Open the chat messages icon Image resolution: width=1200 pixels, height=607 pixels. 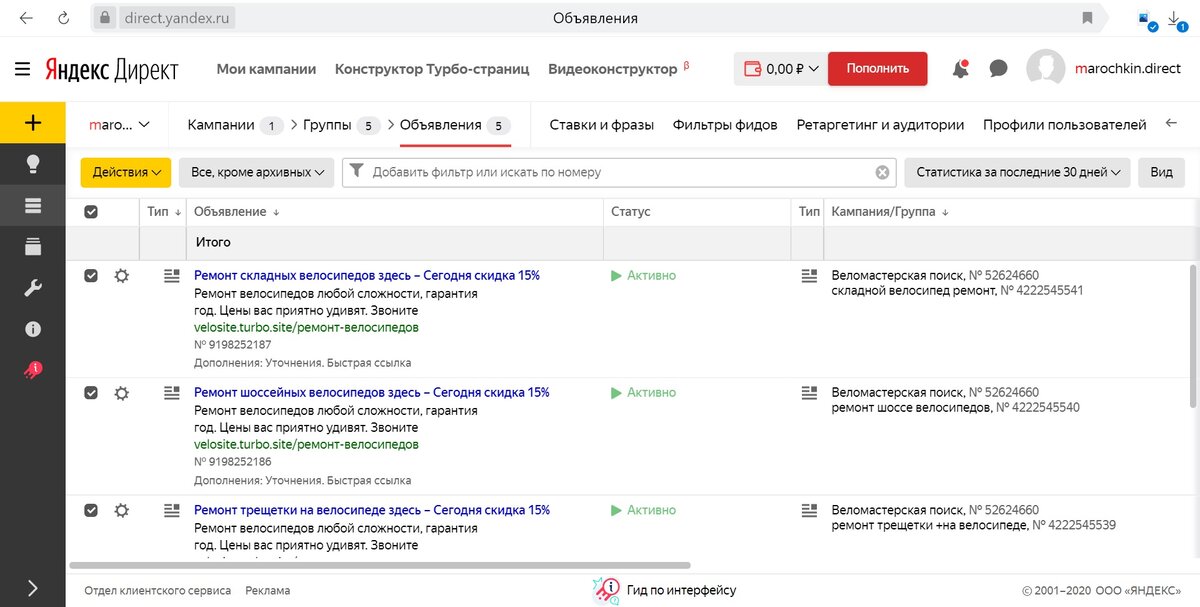[998, 69]
